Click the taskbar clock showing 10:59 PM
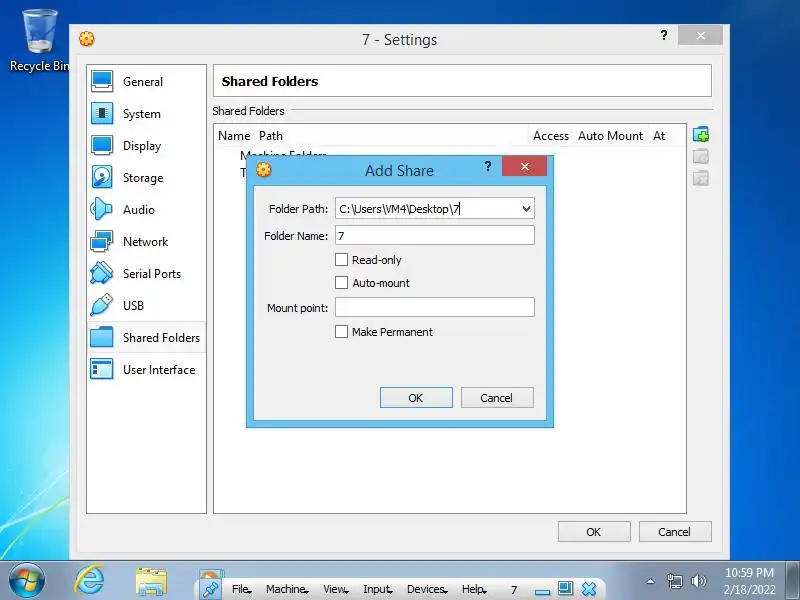The width and height of the screenshot is (800, 600). coord(749,581)
